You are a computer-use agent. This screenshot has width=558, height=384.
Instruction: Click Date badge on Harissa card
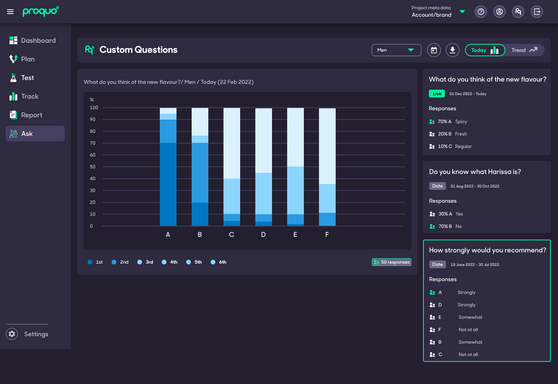437,186
